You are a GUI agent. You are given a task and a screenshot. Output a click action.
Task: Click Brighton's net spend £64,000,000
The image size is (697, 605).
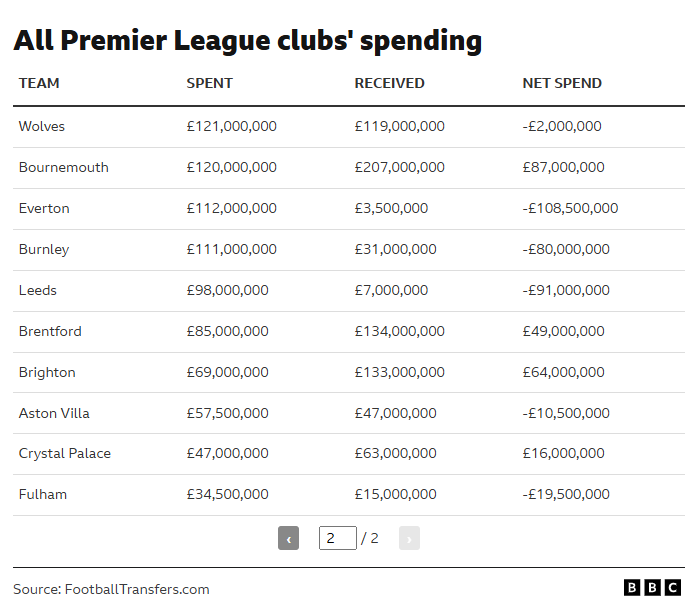[564, 372]
